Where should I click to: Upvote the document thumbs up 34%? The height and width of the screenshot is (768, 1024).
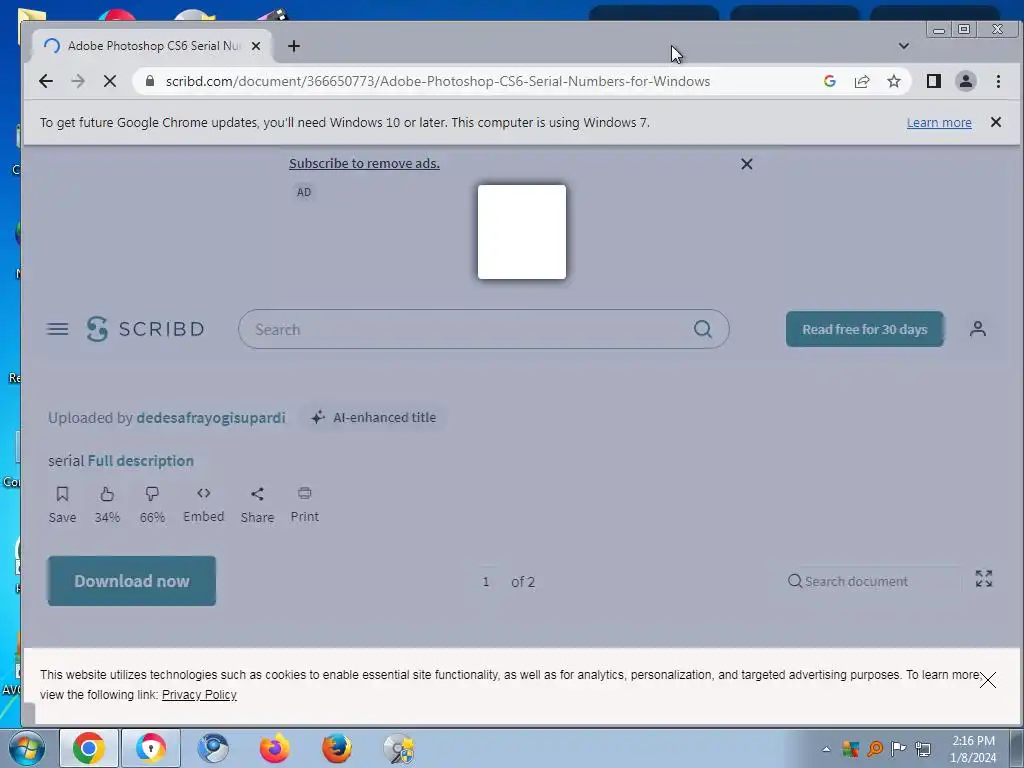coord(107,504)
